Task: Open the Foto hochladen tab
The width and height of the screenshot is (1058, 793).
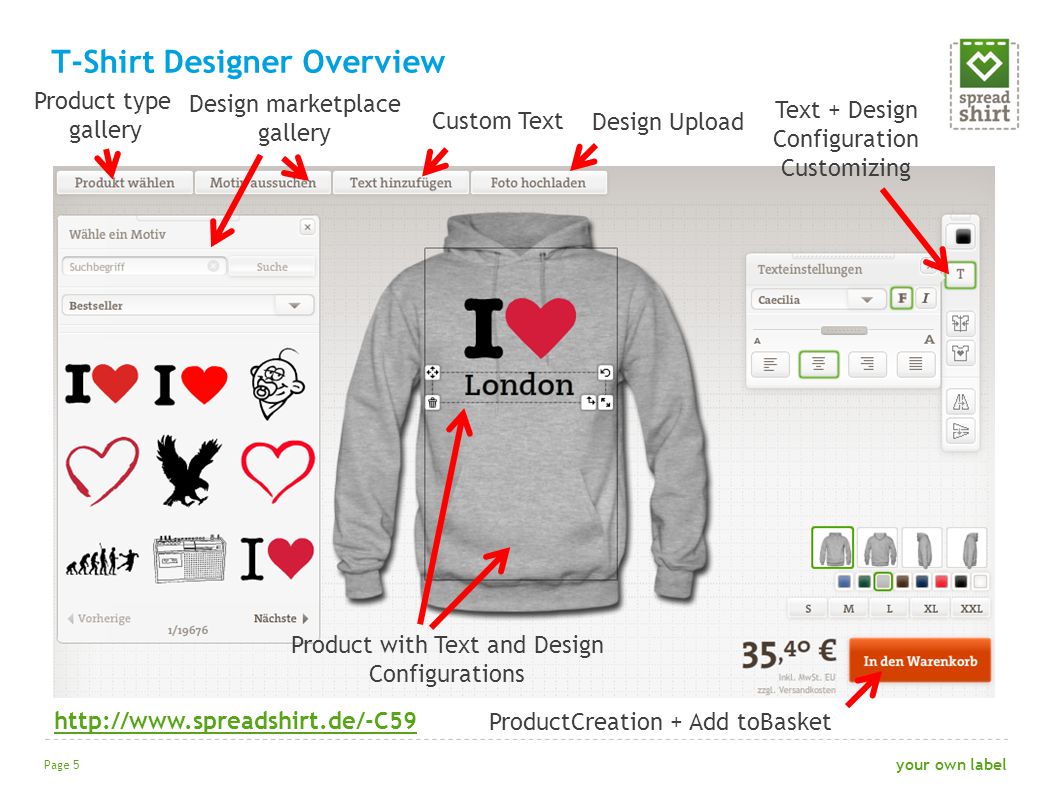Action: 538,182
